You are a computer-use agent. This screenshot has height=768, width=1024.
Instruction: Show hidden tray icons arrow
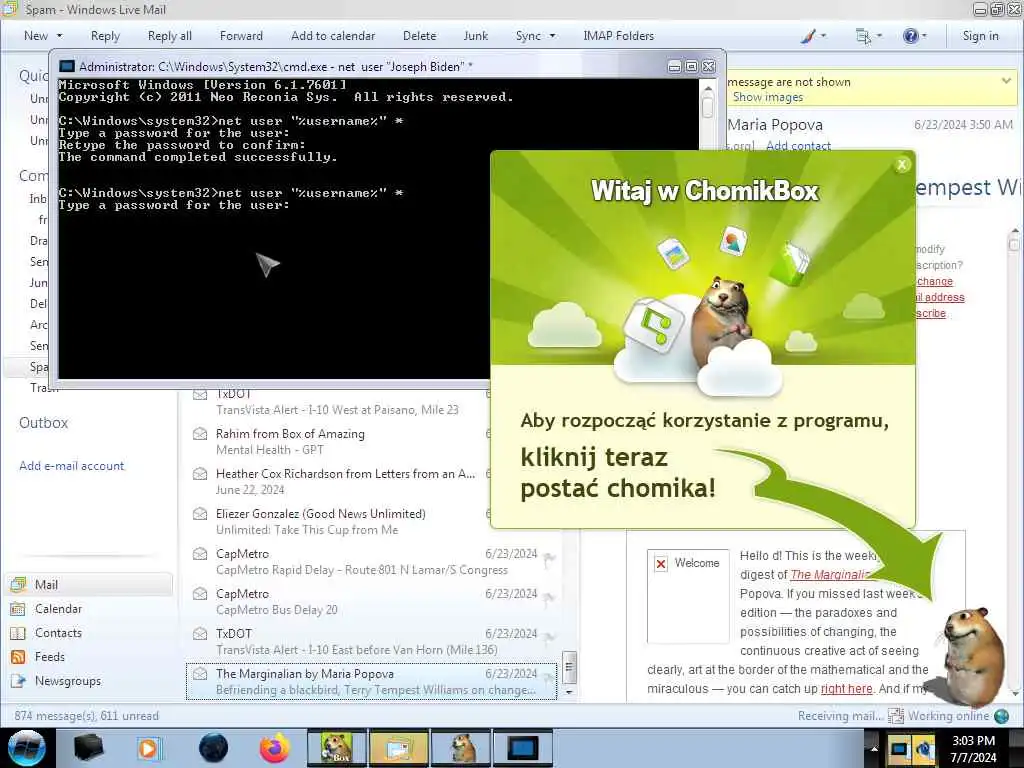click(x=873, y=748)
